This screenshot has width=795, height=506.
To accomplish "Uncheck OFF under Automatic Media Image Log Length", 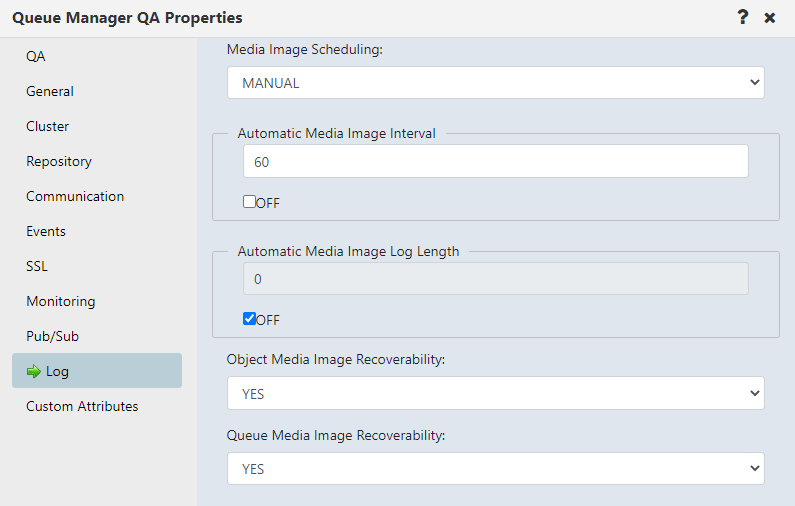I will coord(249,318).
